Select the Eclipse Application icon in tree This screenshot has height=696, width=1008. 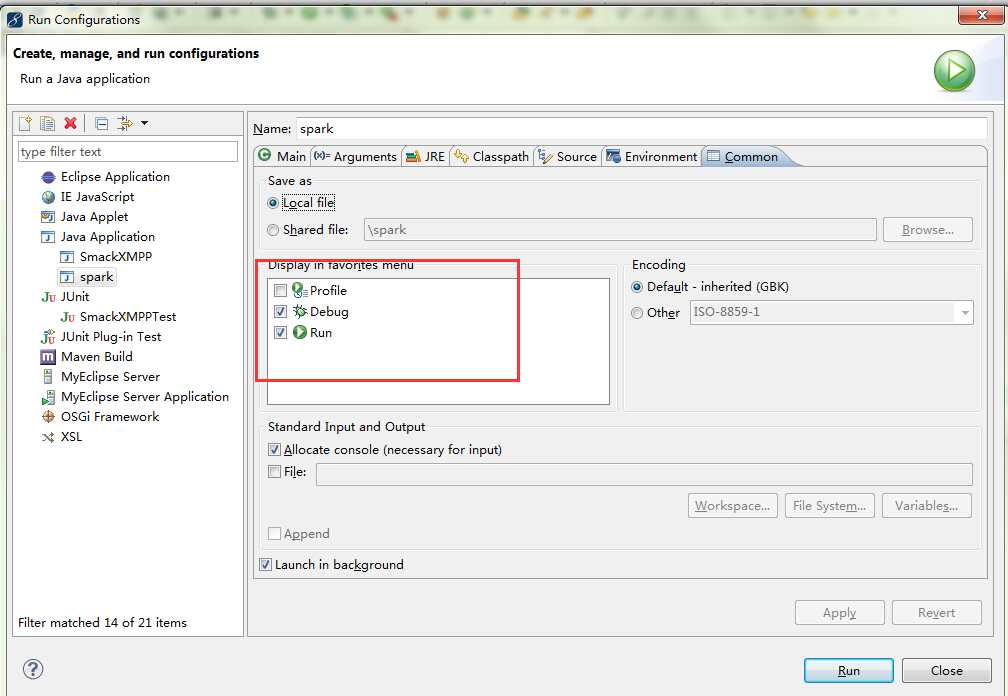[48, 177]
